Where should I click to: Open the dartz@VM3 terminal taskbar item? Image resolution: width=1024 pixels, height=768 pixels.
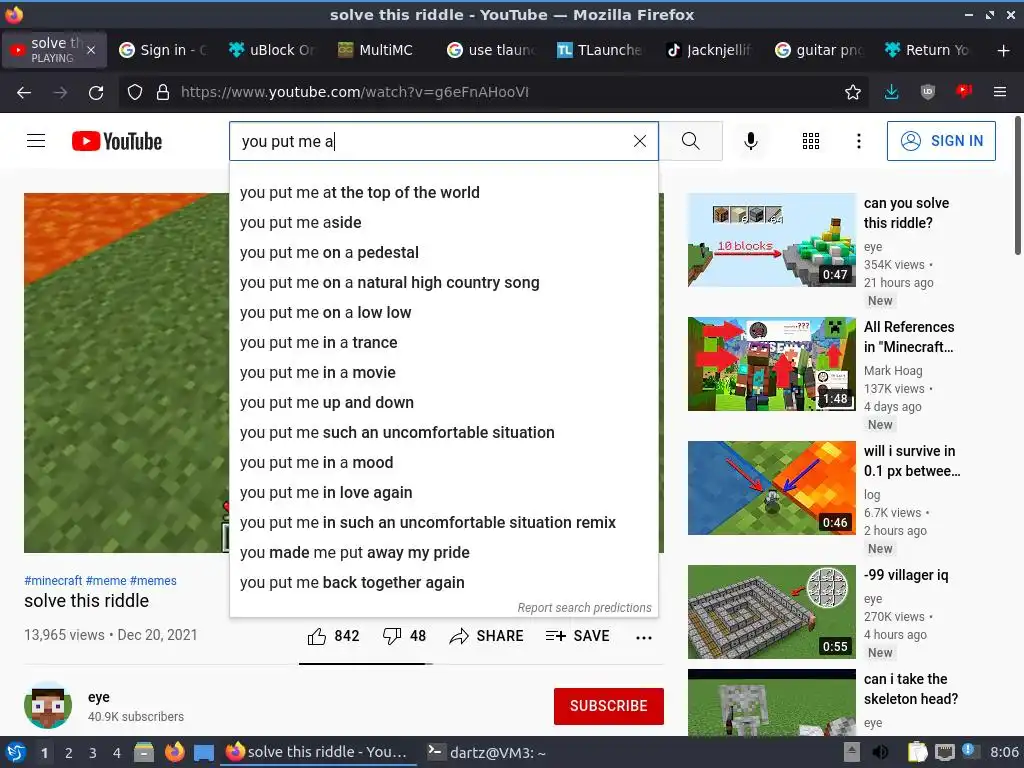[487, 753]
